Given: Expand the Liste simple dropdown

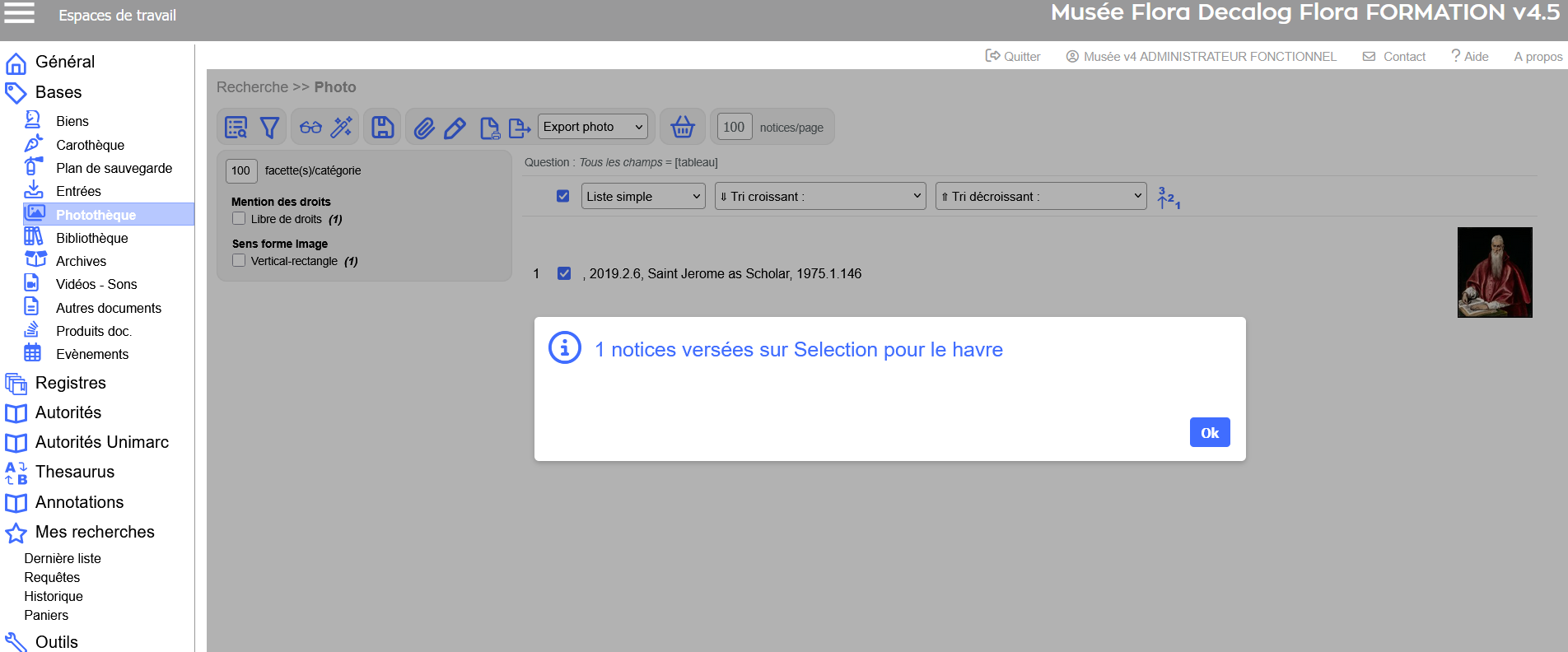Looking at the screenshot, I should pyautogui.click(x=643, y=196).
